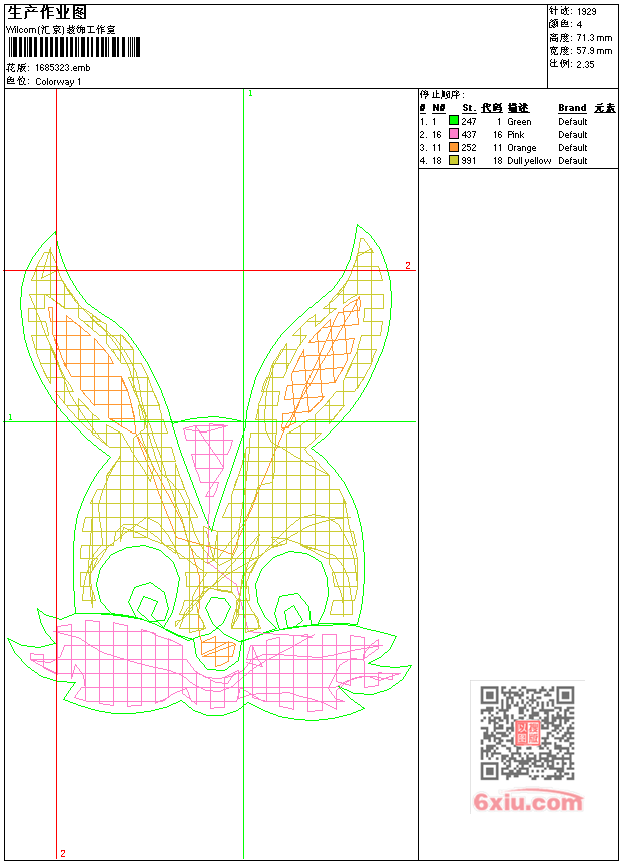This screenshot has height=861, width=620.
Task: Click the stitch value 991 in Dull yellow row
Action: pyautogui.click(x=469, y=161)
